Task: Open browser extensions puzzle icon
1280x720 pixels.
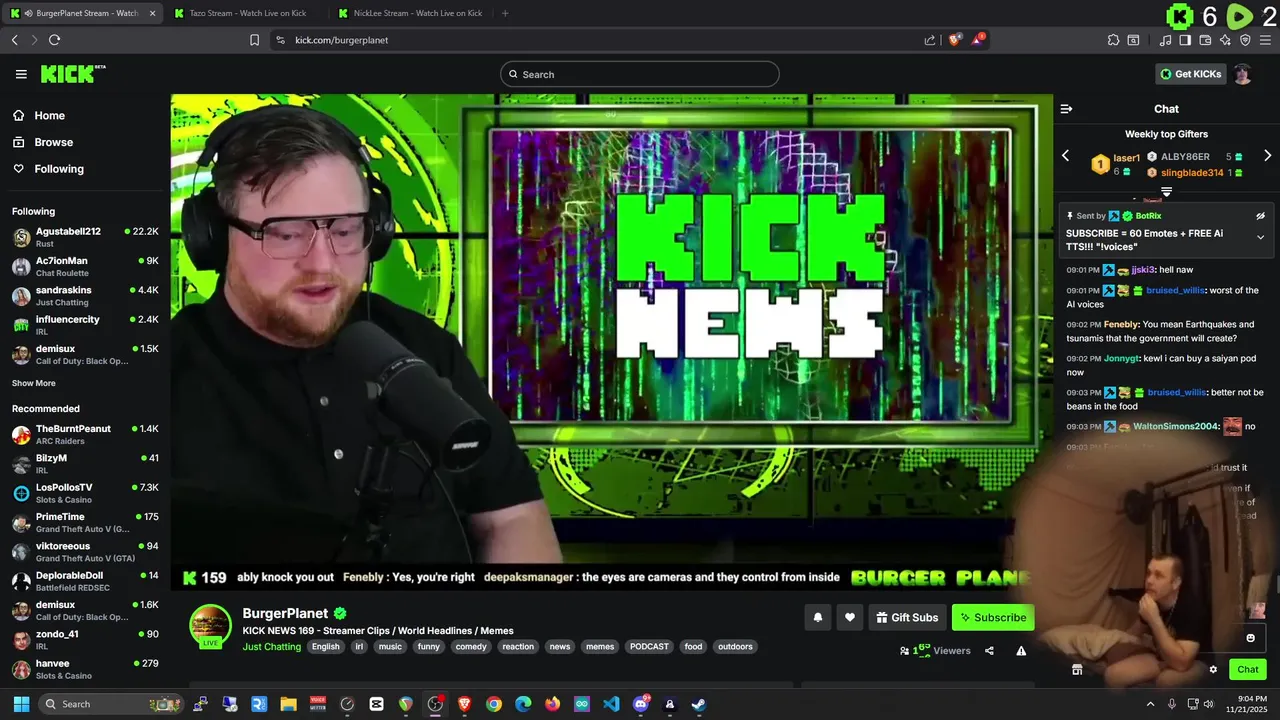Action: tap(1113, 40)
